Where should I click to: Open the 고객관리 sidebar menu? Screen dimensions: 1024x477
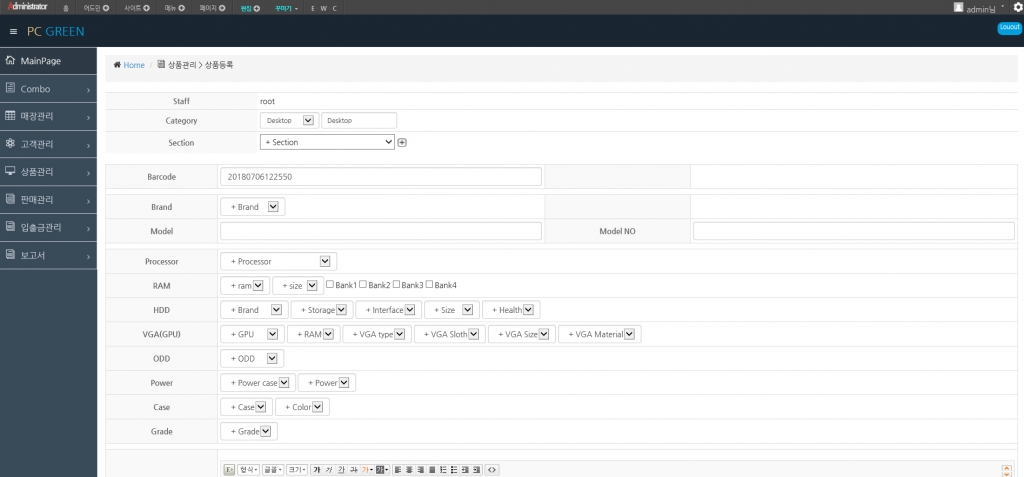(x=48, y=144)
